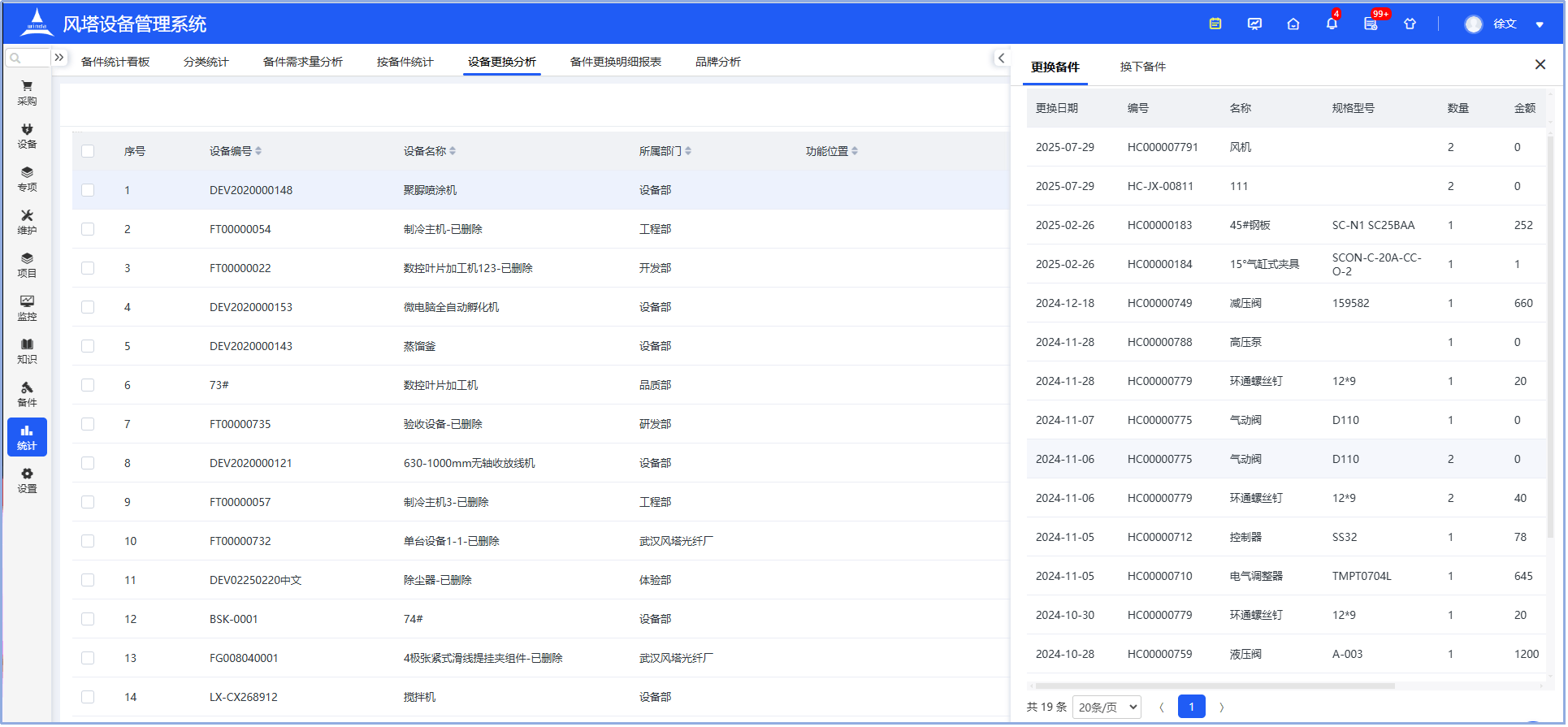Click the 风塔 logo in header
Viewport: 1568px width, 727px height.
coord(37,23)
